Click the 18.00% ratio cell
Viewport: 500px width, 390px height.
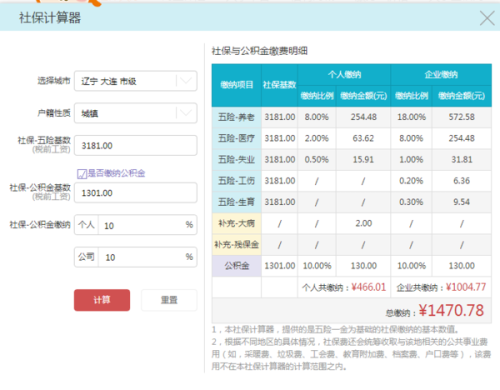411,117
